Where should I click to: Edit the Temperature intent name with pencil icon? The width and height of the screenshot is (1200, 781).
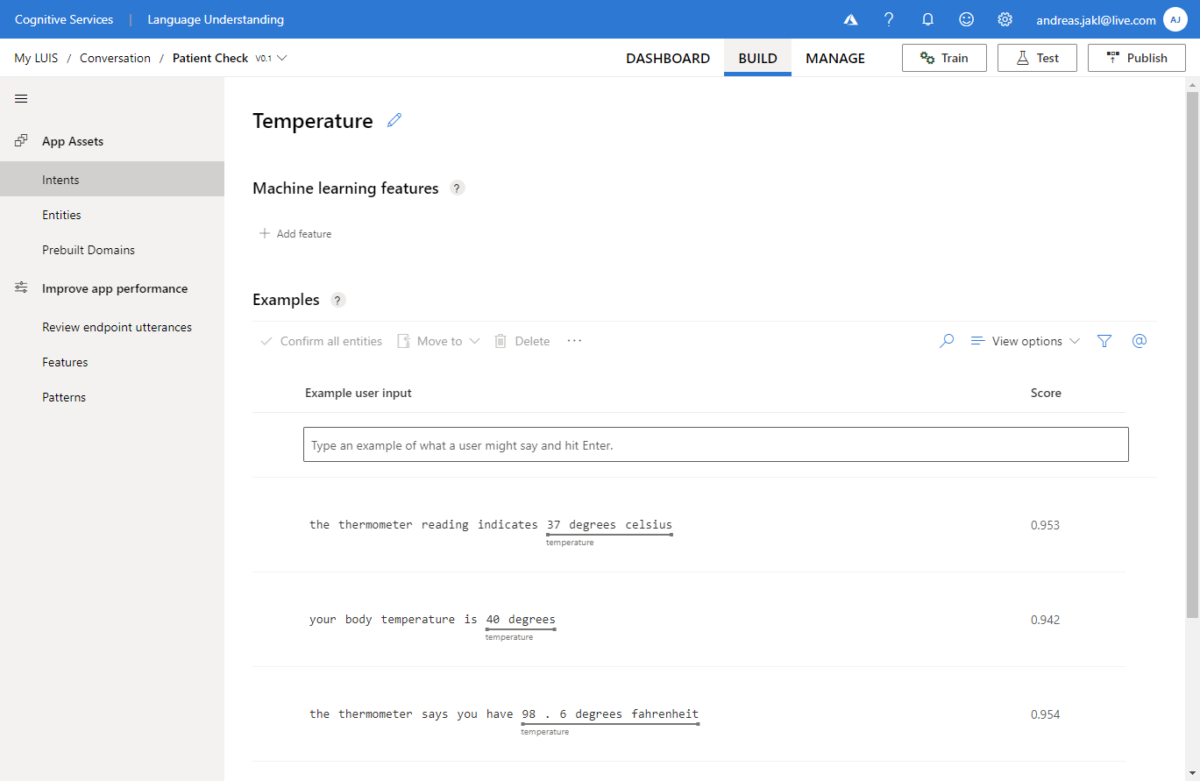click(393, 119)
